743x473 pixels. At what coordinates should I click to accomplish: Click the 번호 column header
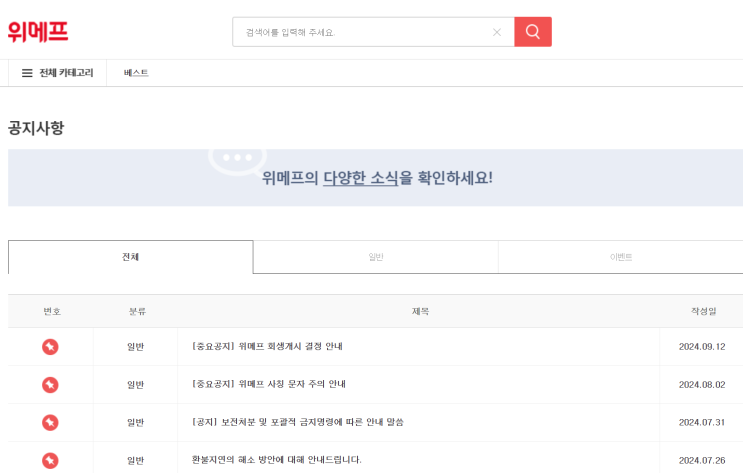52,311
